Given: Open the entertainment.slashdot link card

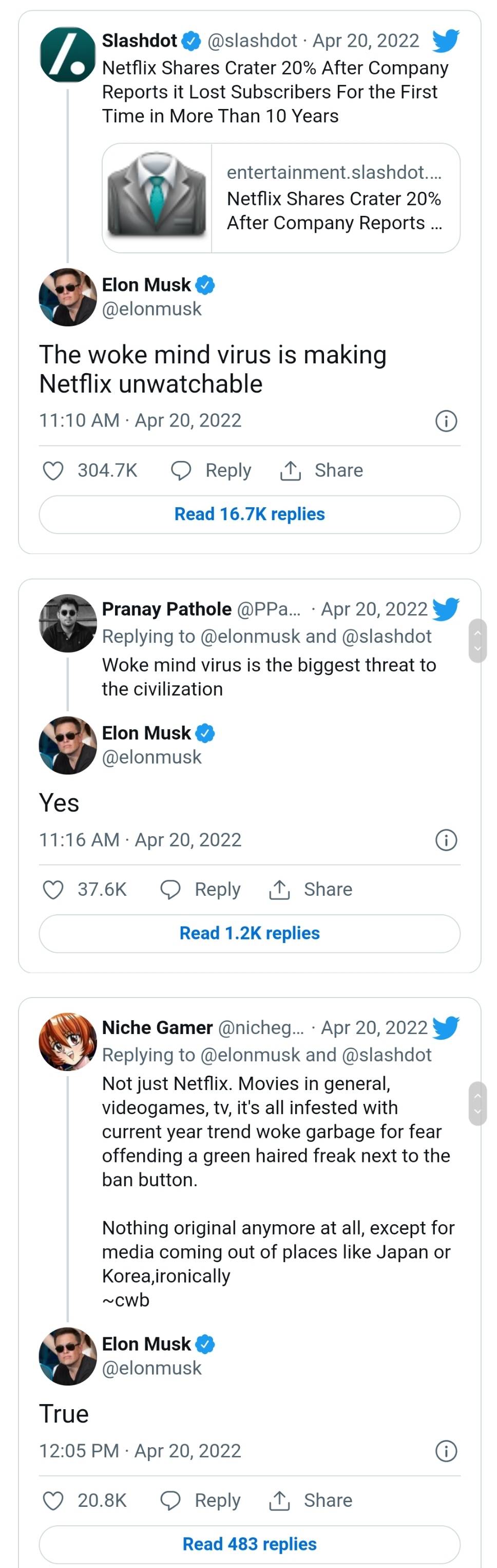Looking at the screenshot, I should 280,198.
